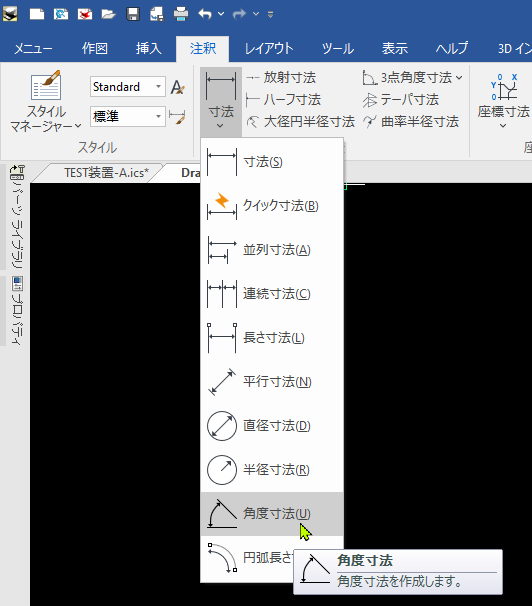Choose 平行寸法(N) from the menu
Viewport: 532px width, 606px height.
tap(272, 382)
